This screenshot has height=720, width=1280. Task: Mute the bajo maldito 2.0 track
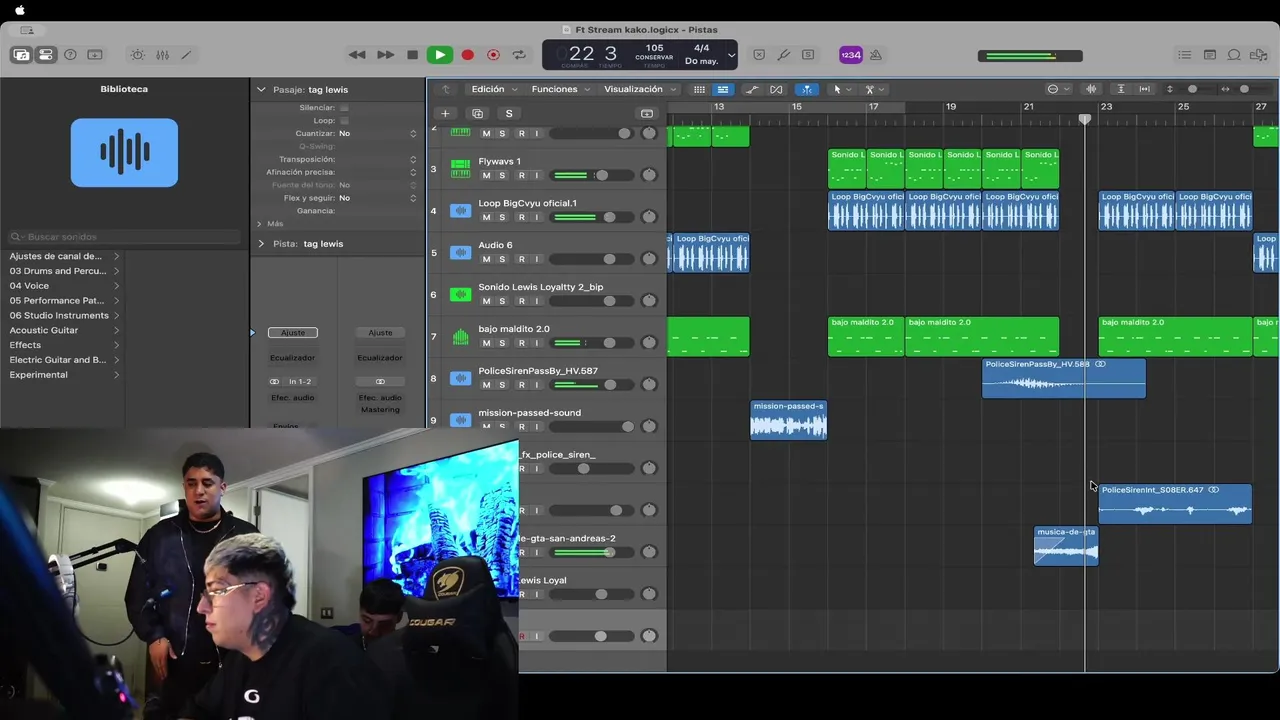tap(487, 343)
